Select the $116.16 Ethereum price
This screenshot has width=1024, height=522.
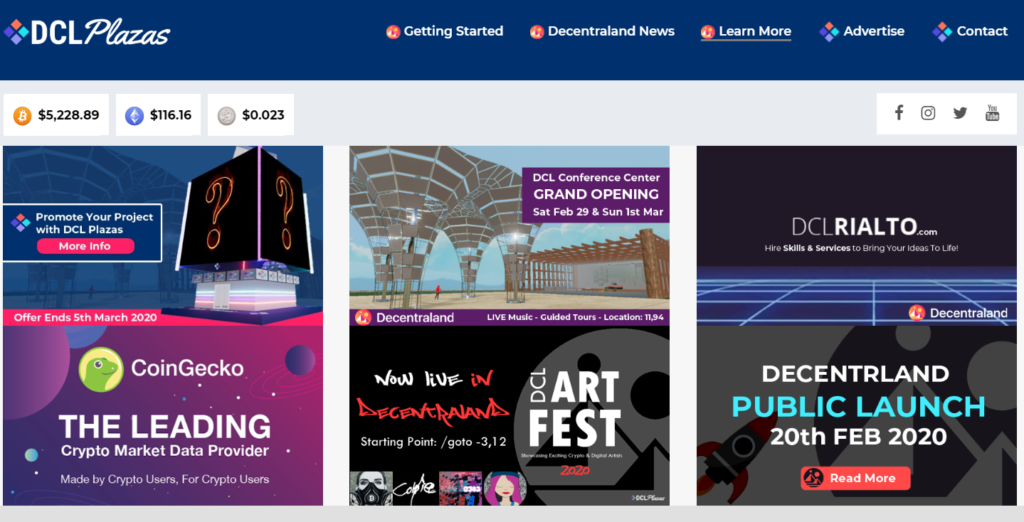[x=170, y=115]
